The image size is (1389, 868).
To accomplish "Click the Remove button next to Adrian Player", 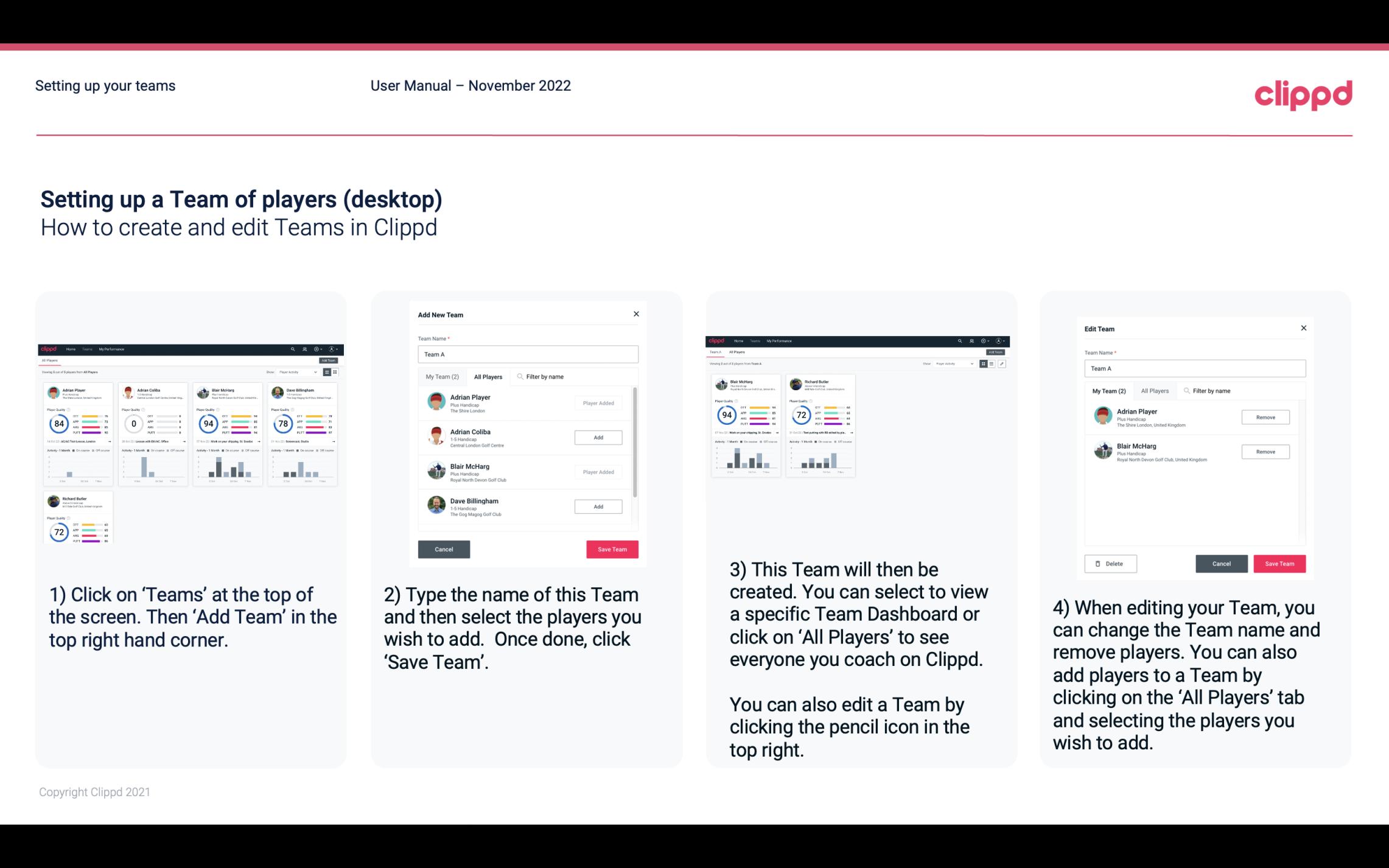I will 1266,417.
